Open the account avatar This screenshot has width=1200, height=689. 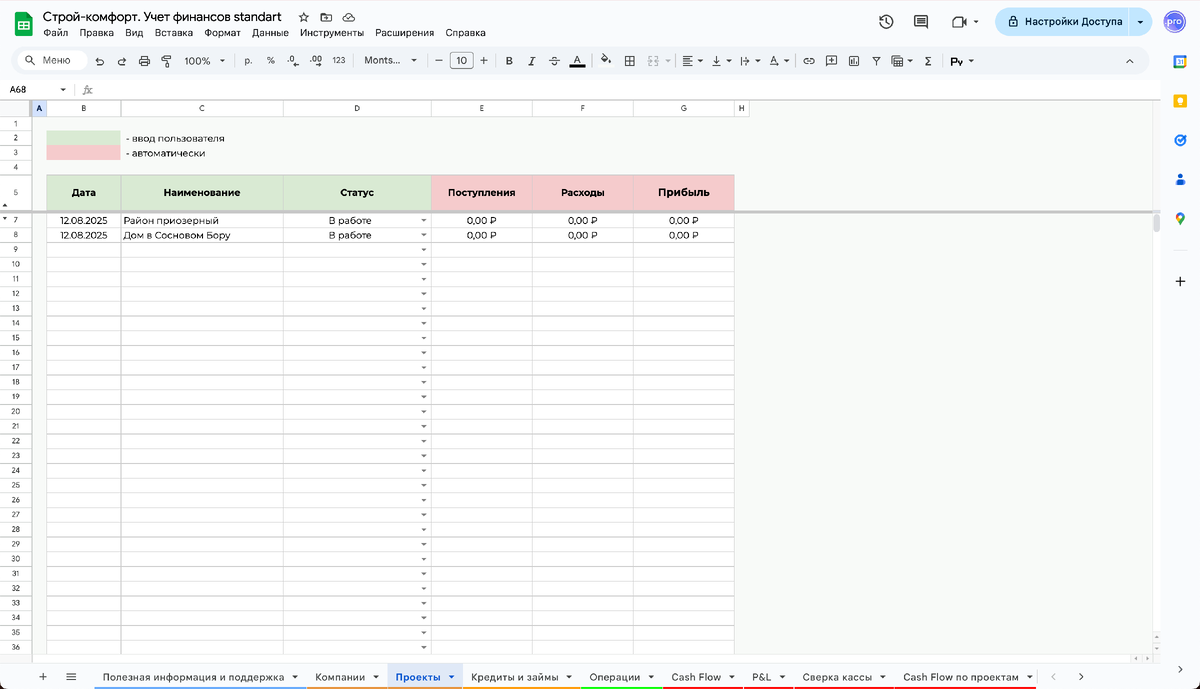(1174, 22)
